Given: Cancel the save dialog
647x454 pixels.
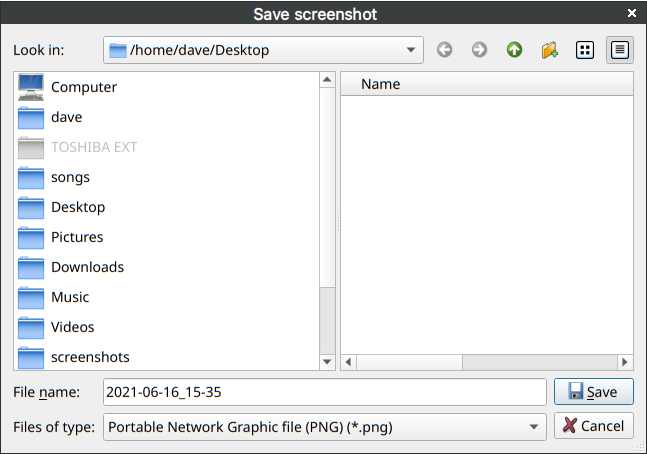Looking at the screenshot, I should coord(593,426).
